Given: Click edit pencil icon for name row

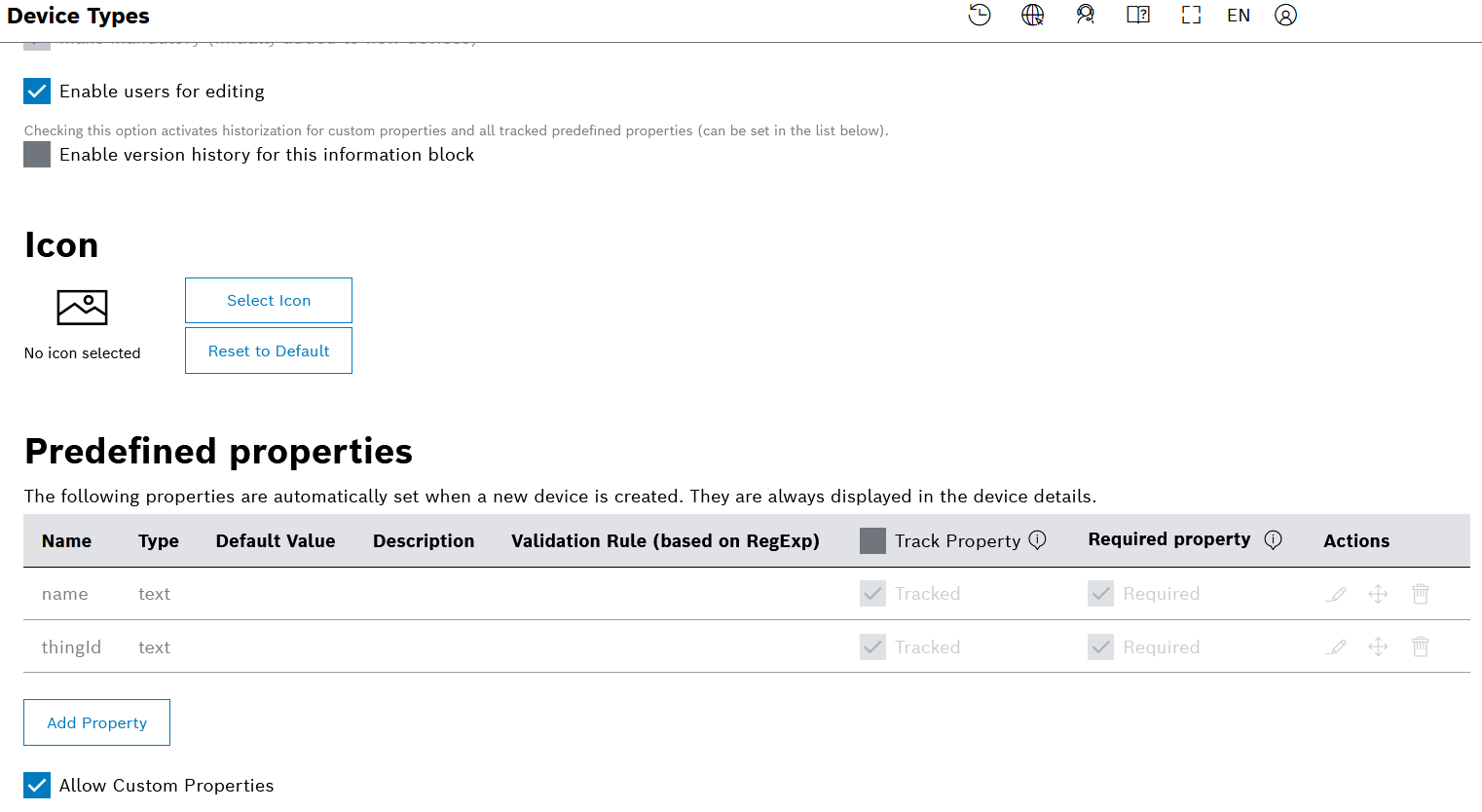Looking at the screenshot, I should click(x=1336, y=594).
